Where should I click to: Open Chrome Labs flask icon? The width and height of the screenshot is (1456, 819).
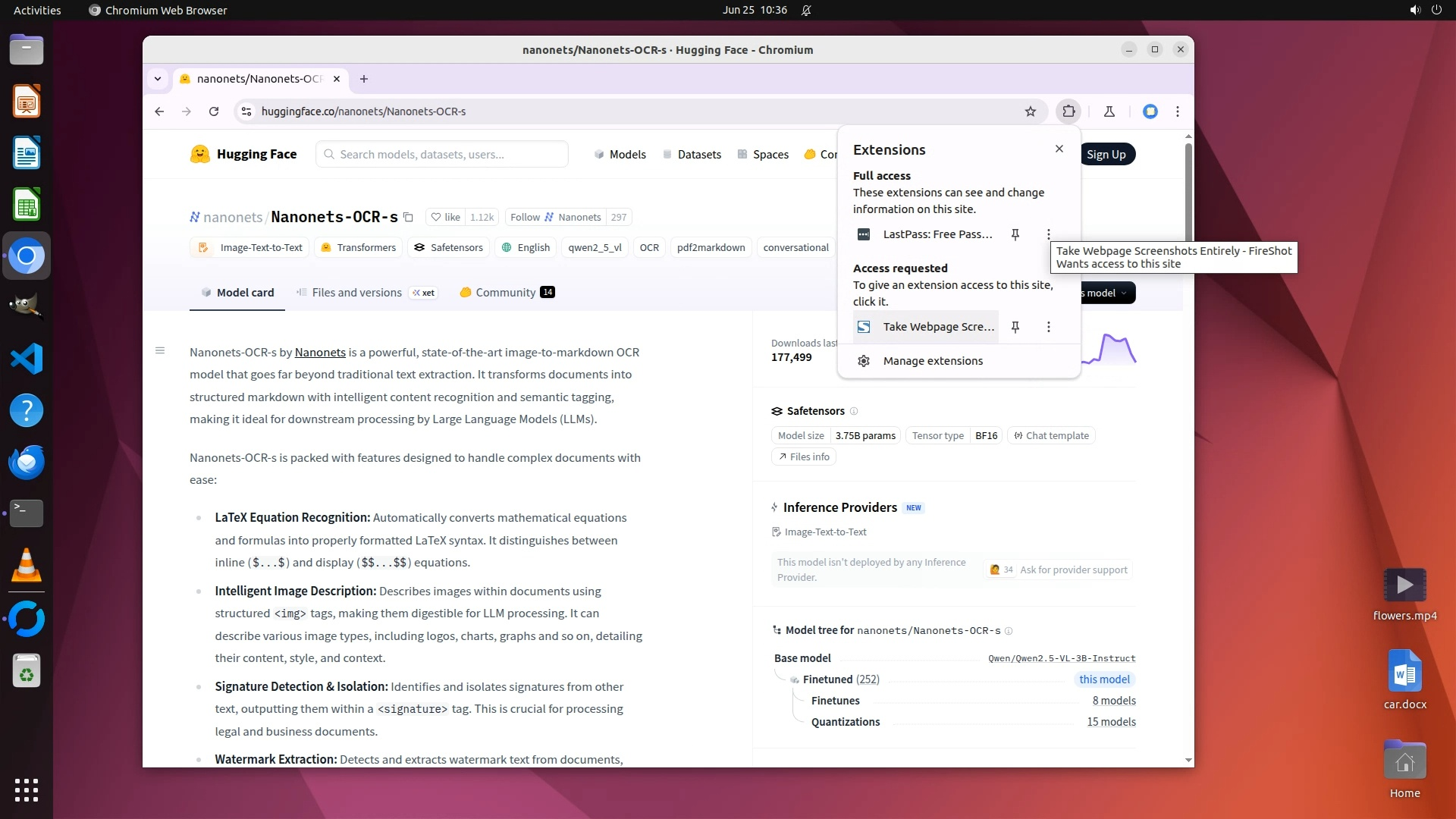(1109, 111)
